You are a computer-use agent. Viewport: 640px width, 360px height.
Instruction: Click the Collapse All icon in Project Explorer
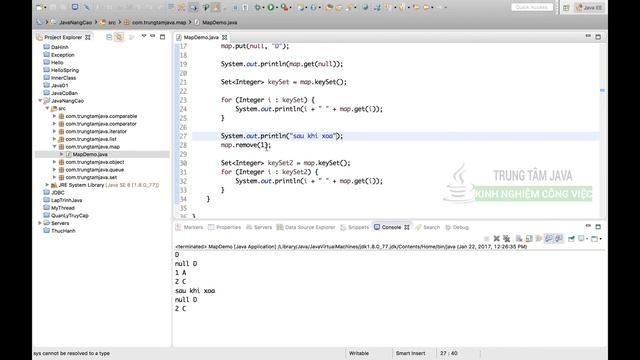[109, 37]
